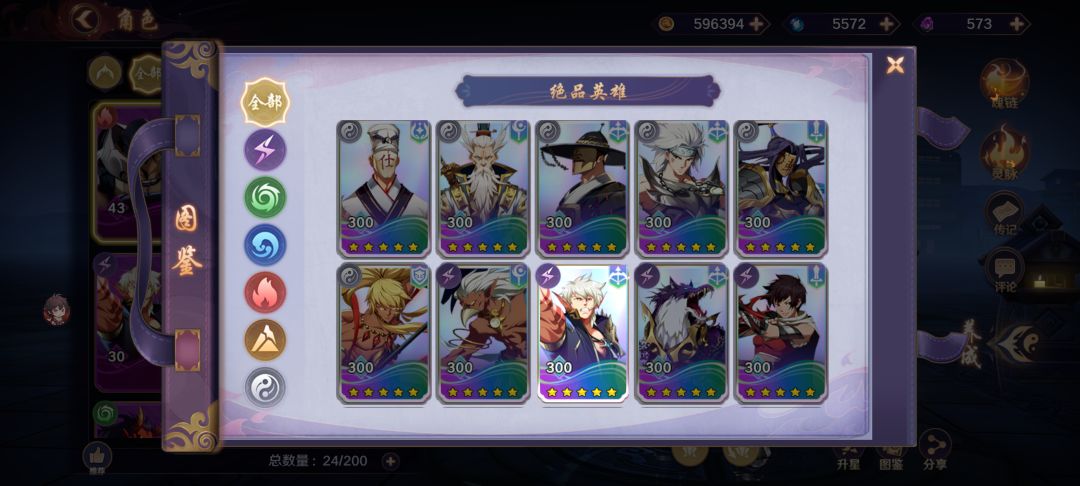Add purple gems using plus beside 573
The image size is (1080, 486).
[x=1017, y=24]
